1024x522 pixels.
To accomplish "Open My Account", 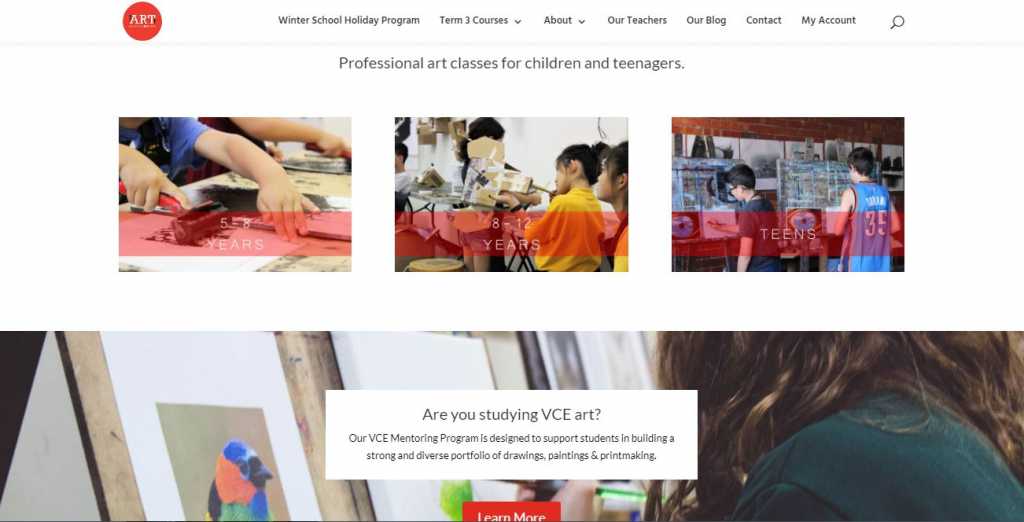I will click(828, 20).
